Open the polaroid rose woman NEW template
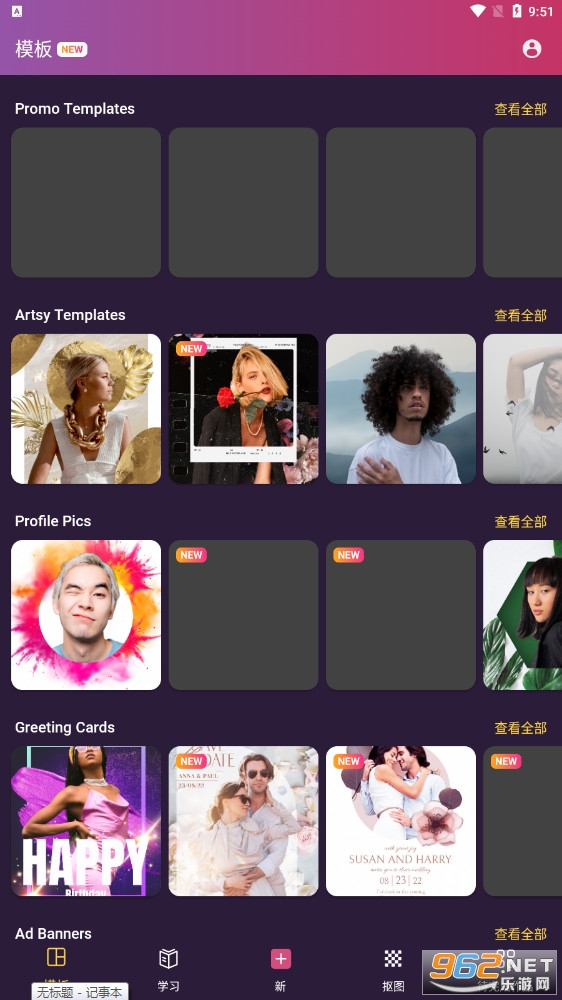This screenshot has height=1000, width=562. pos(244,409)
